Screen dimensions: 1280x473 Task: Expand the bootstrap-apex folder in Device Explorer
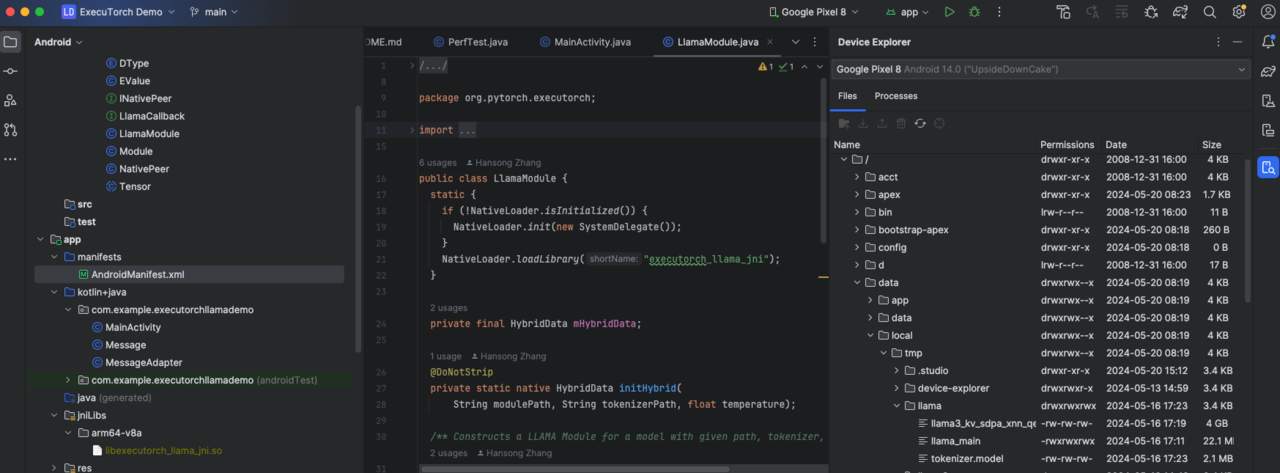(x=857, y=230)
